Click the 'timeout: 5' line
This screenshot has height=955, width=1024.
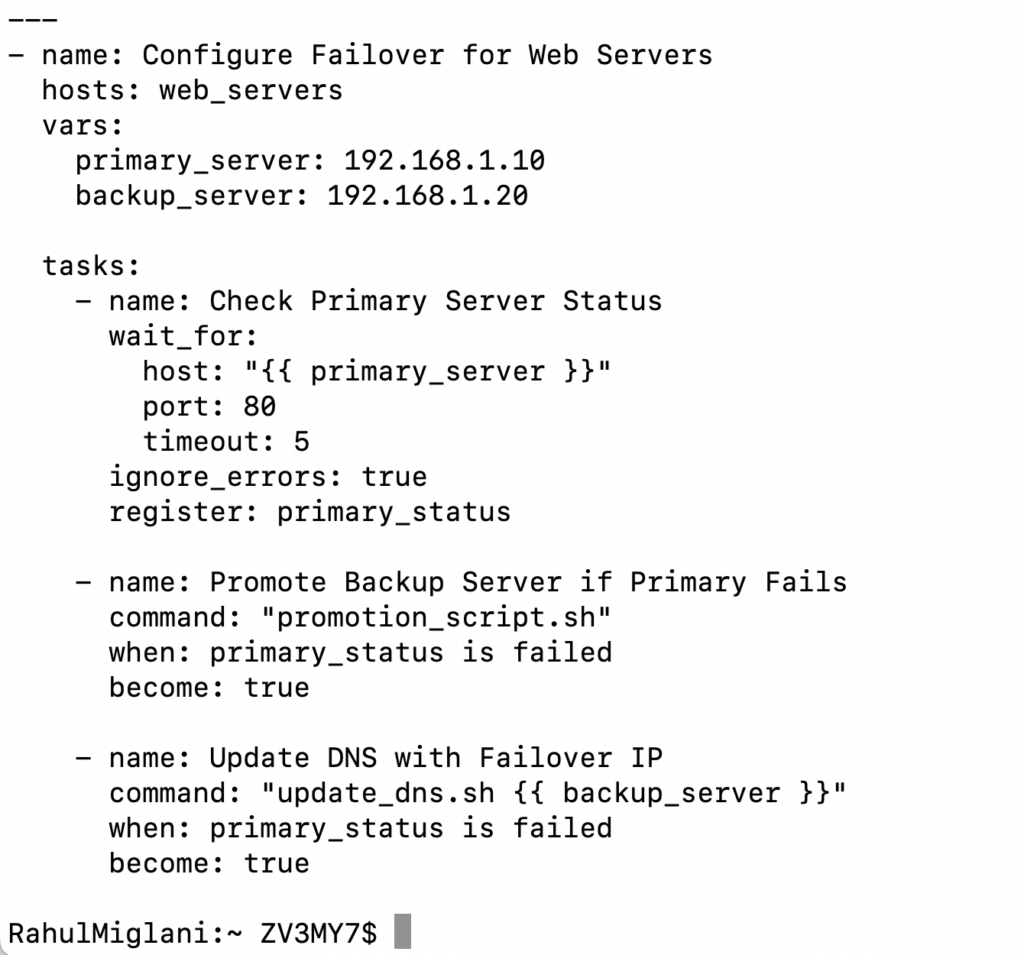click(x=226, y=441)
